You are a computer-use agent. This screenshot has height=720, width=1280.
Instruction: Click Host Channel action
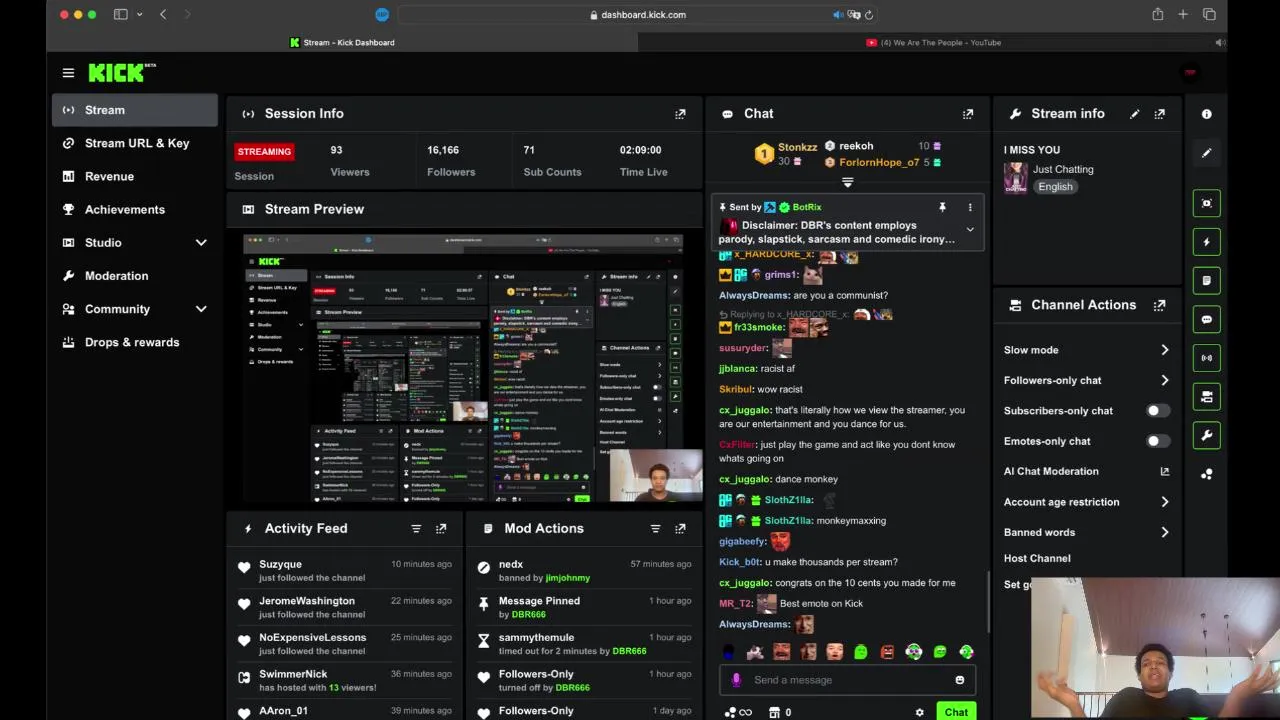[1037, 558]
